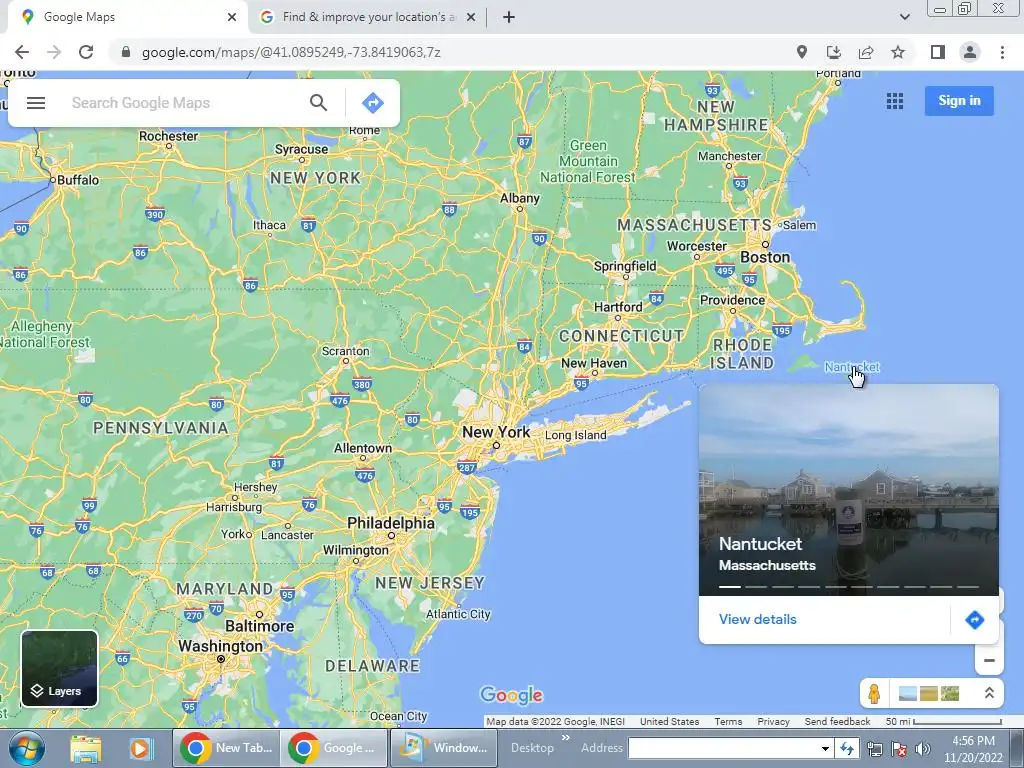1024x768 pixels.
Task: Open the Privacy link
Action: click(x=773, y=722)
